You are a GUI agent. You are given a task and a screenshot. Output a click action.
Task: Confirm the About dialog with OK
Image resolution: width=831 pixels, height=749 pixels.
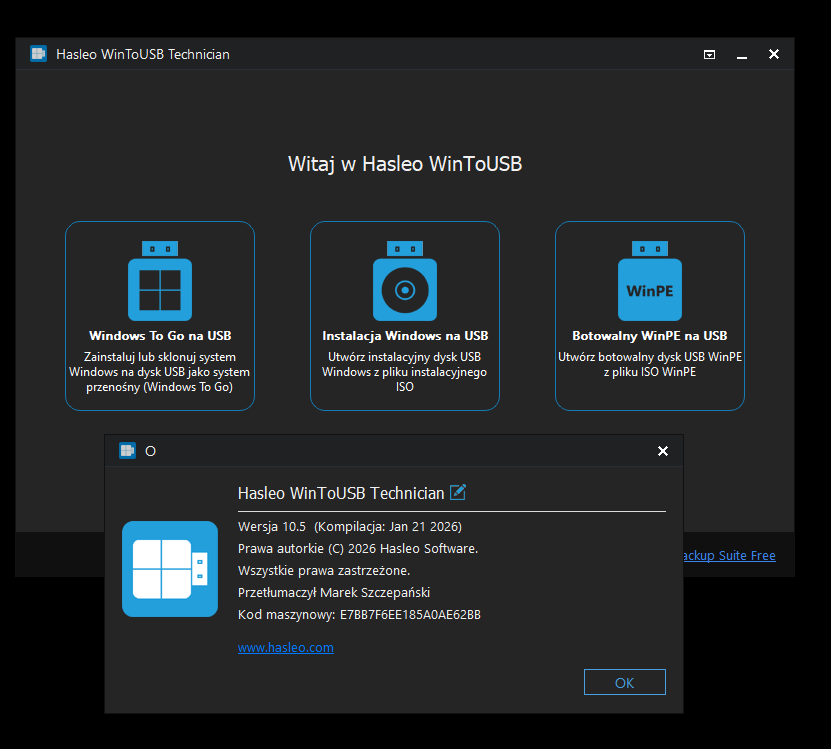[x=625, y=682]
